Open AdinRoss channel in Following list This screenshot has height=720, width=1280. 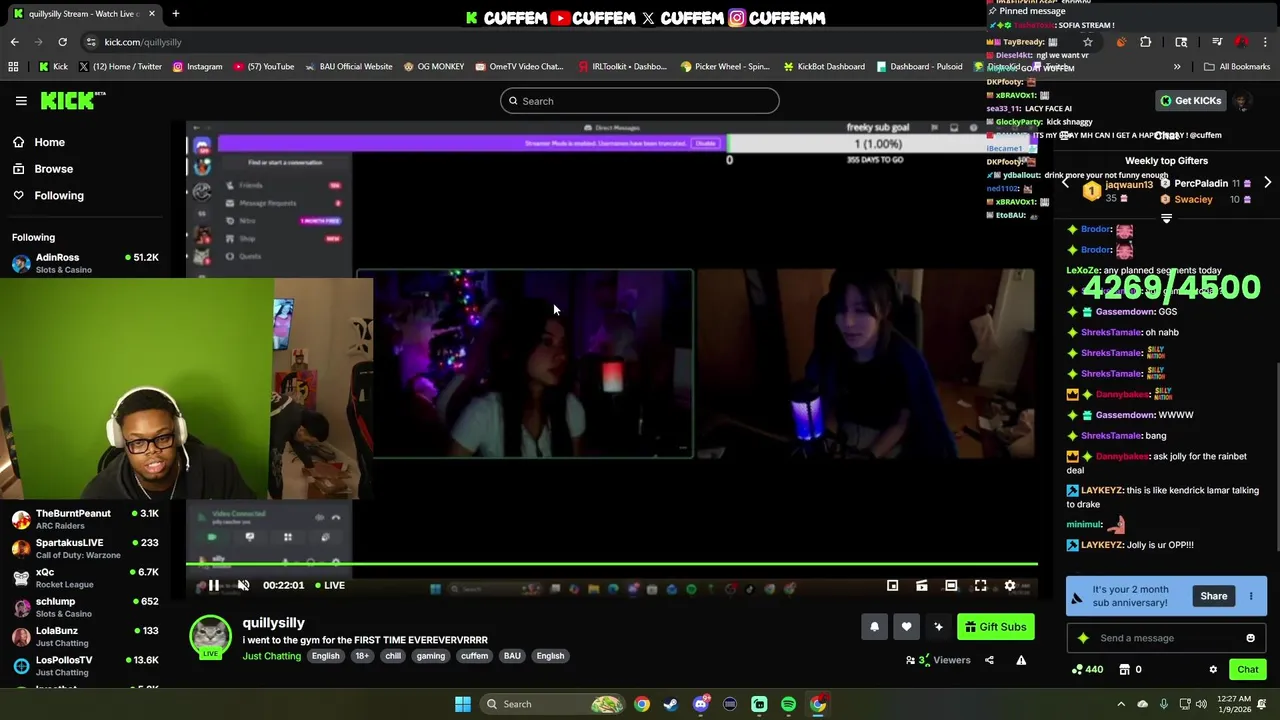[x=85, y=263]
